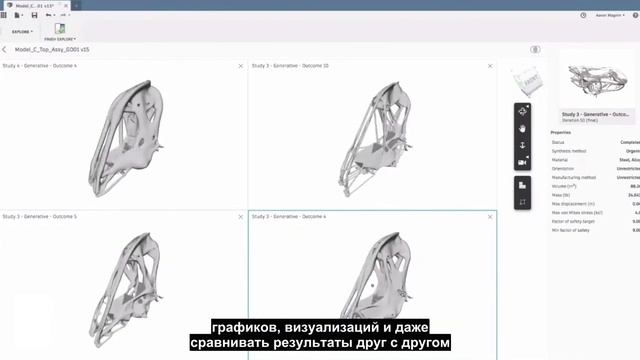Click the Min factor of safety row

point(595,230)
